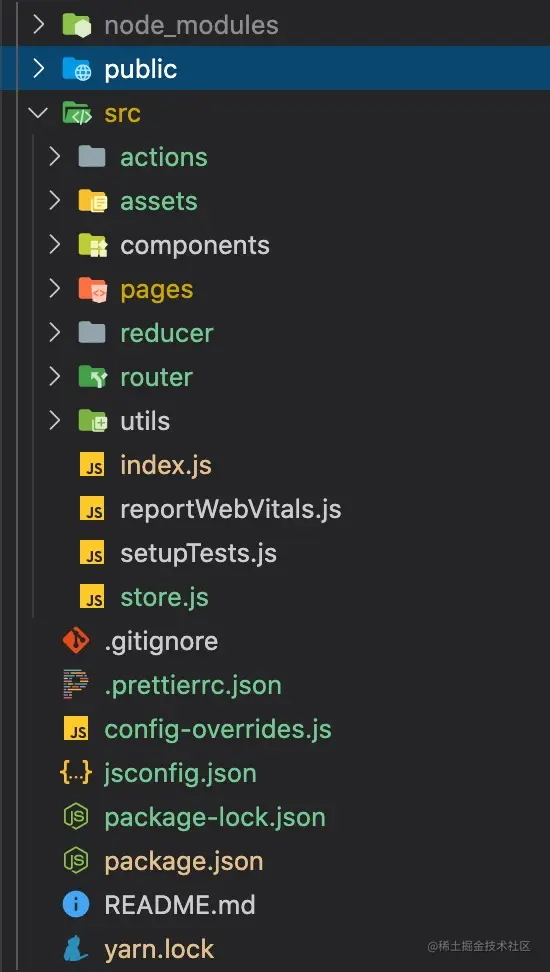Expand the actions folder chevron

pyautogui.click(x=55, y=157)
